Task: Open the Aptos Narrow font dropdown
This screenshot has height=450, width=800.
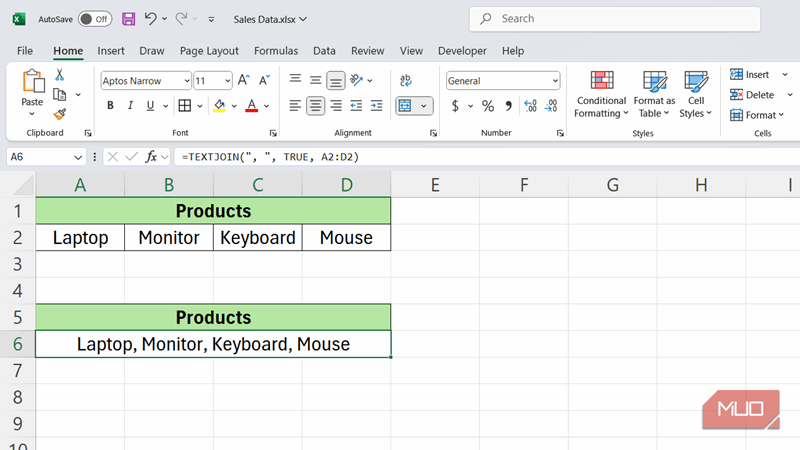Action: click(x=185, y=81)
